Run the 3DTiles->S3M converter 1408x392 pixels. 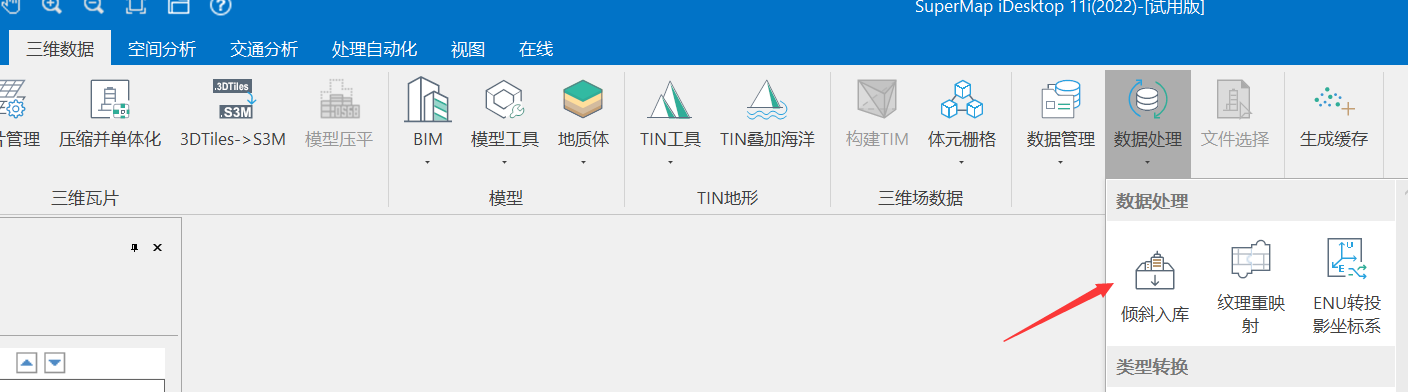(233, 115)
